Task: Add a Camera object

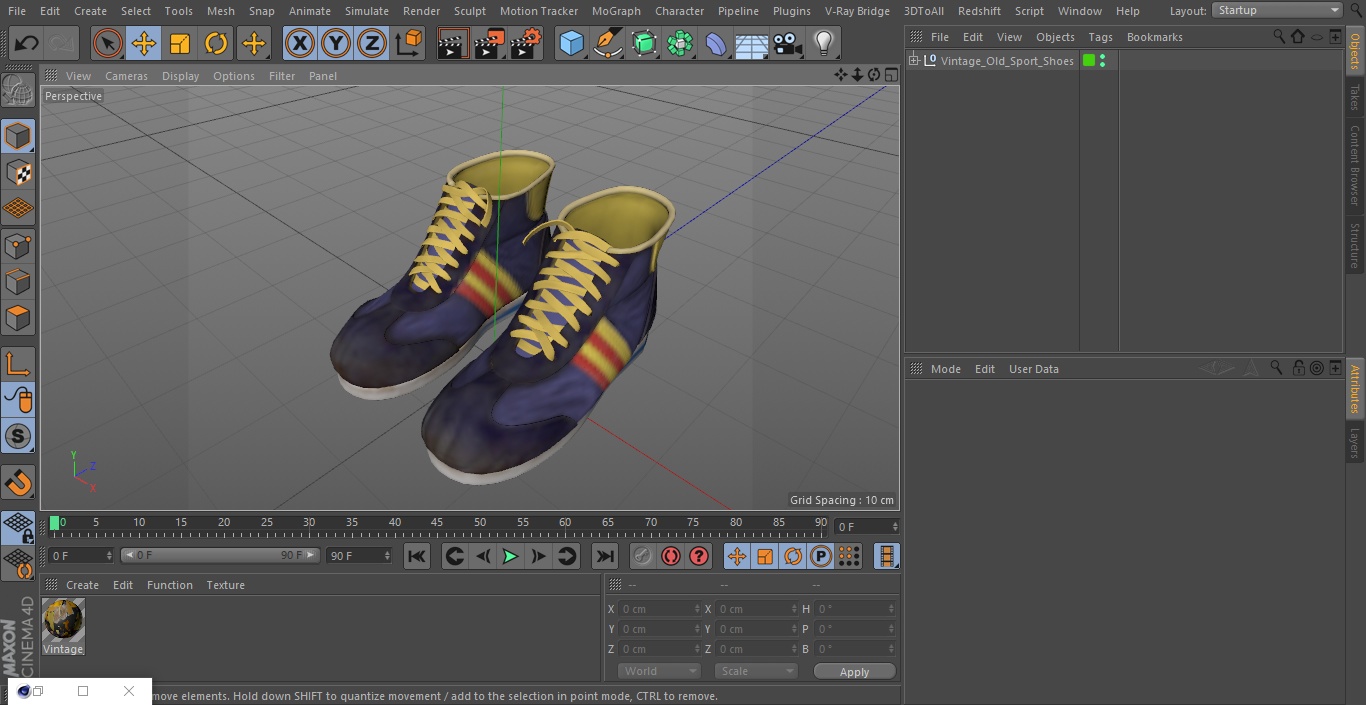Action: click(x=788, y=43)
